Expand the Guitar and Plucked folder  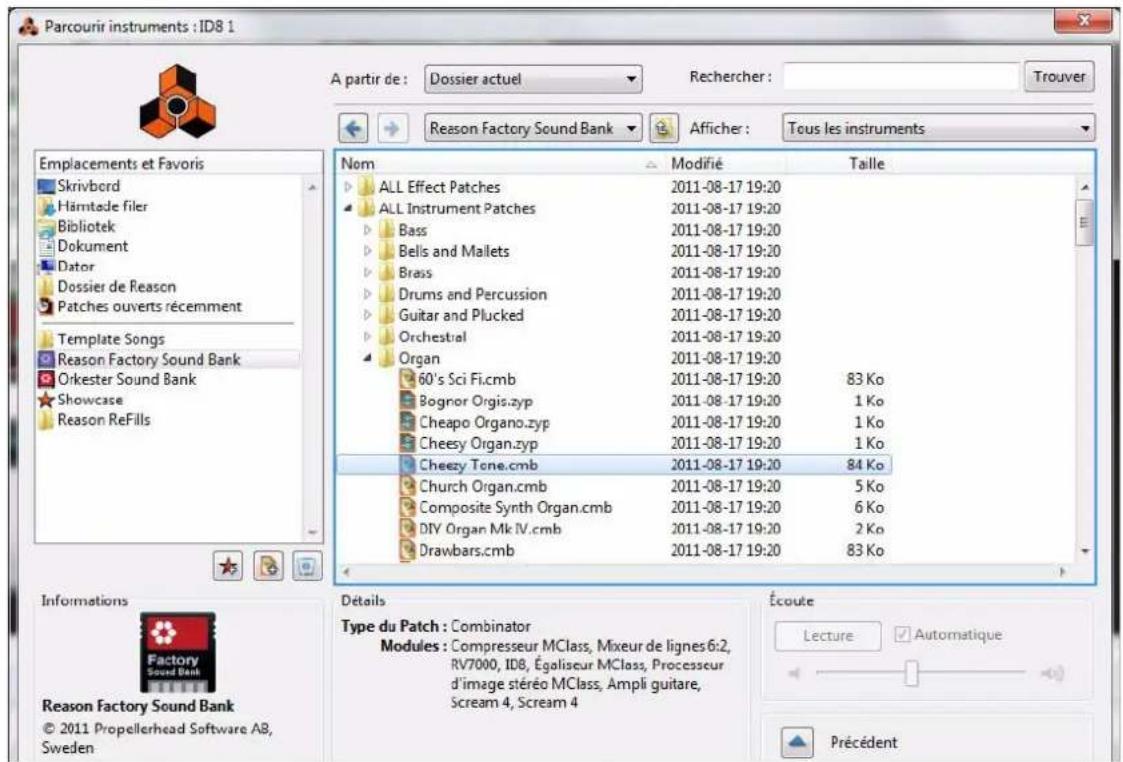(x=367, y=315)
